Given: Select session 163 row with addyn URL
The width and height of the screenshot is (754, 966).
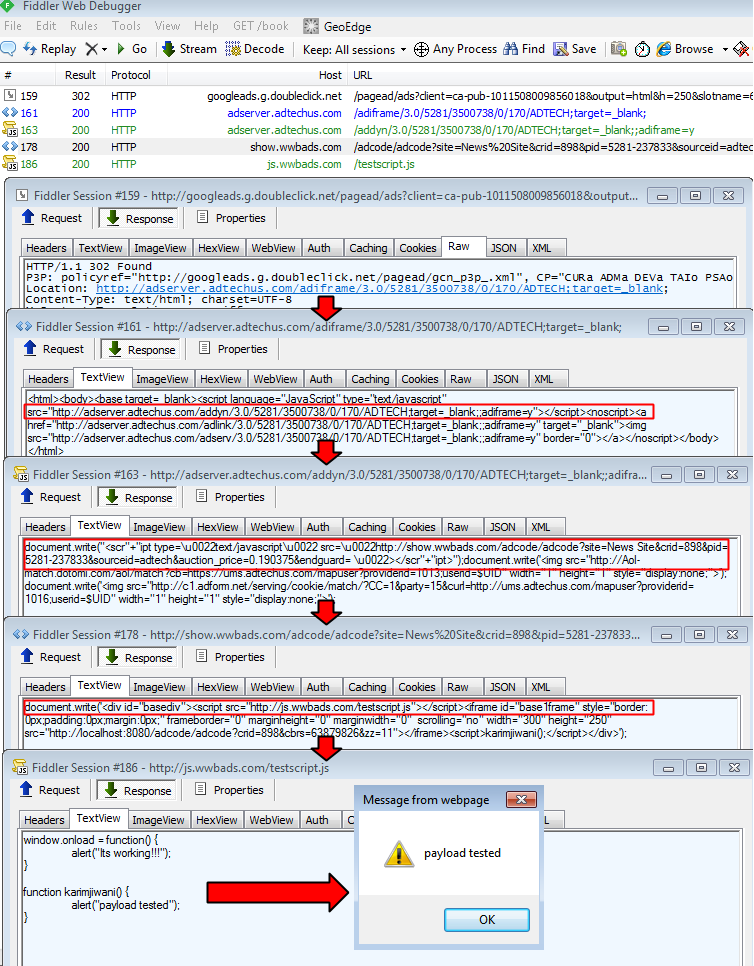Looking at the screenshot, I should pyautogui.click(x=377, y=130).
